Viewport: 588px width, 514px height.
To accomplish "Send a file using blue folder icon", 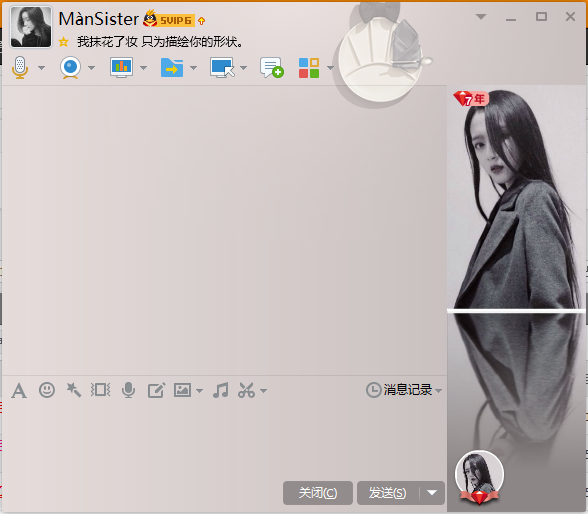I will point(172,67).
